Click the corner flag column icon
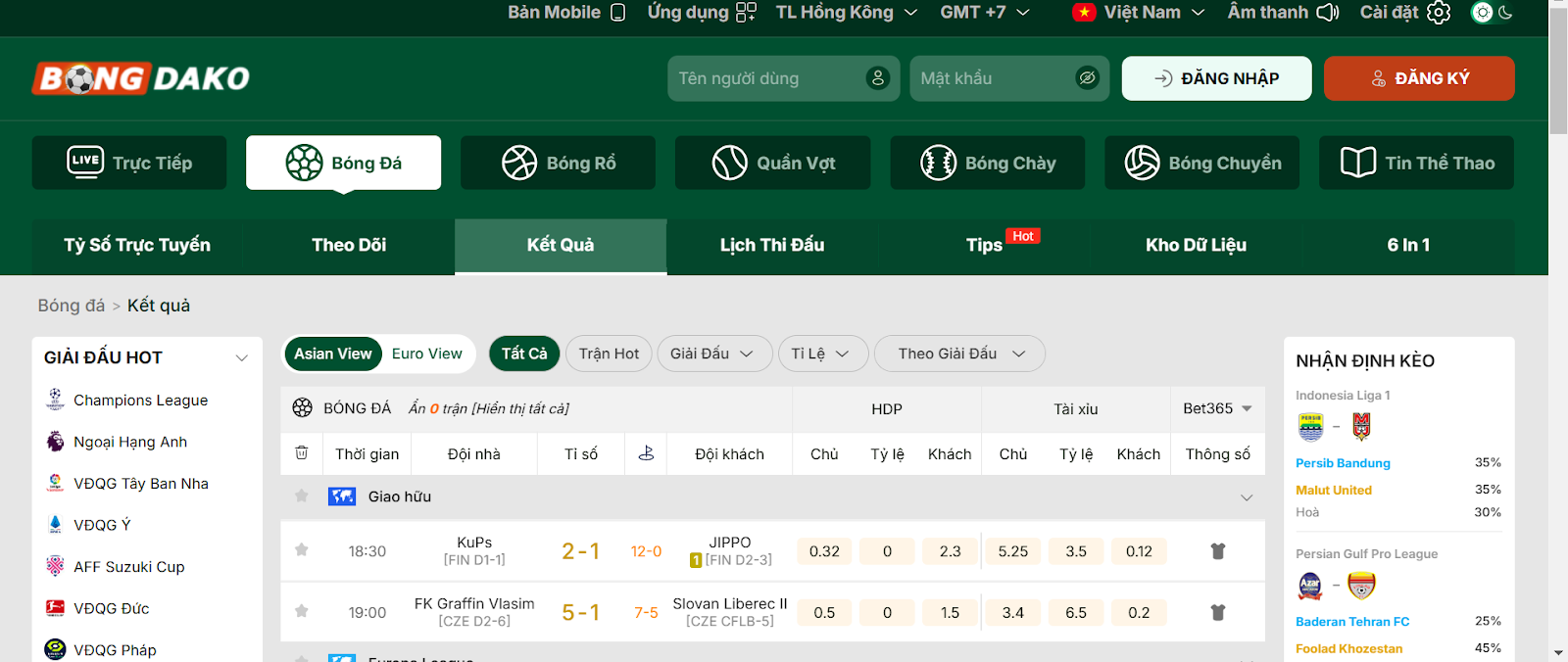Viewport: 1568px width, 662px height. (x=646, y=452)
